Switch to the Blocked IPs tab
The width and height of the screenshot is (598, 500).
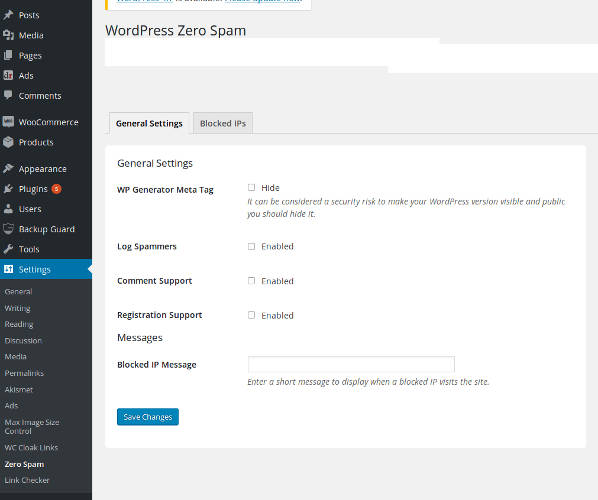(223, 123)
